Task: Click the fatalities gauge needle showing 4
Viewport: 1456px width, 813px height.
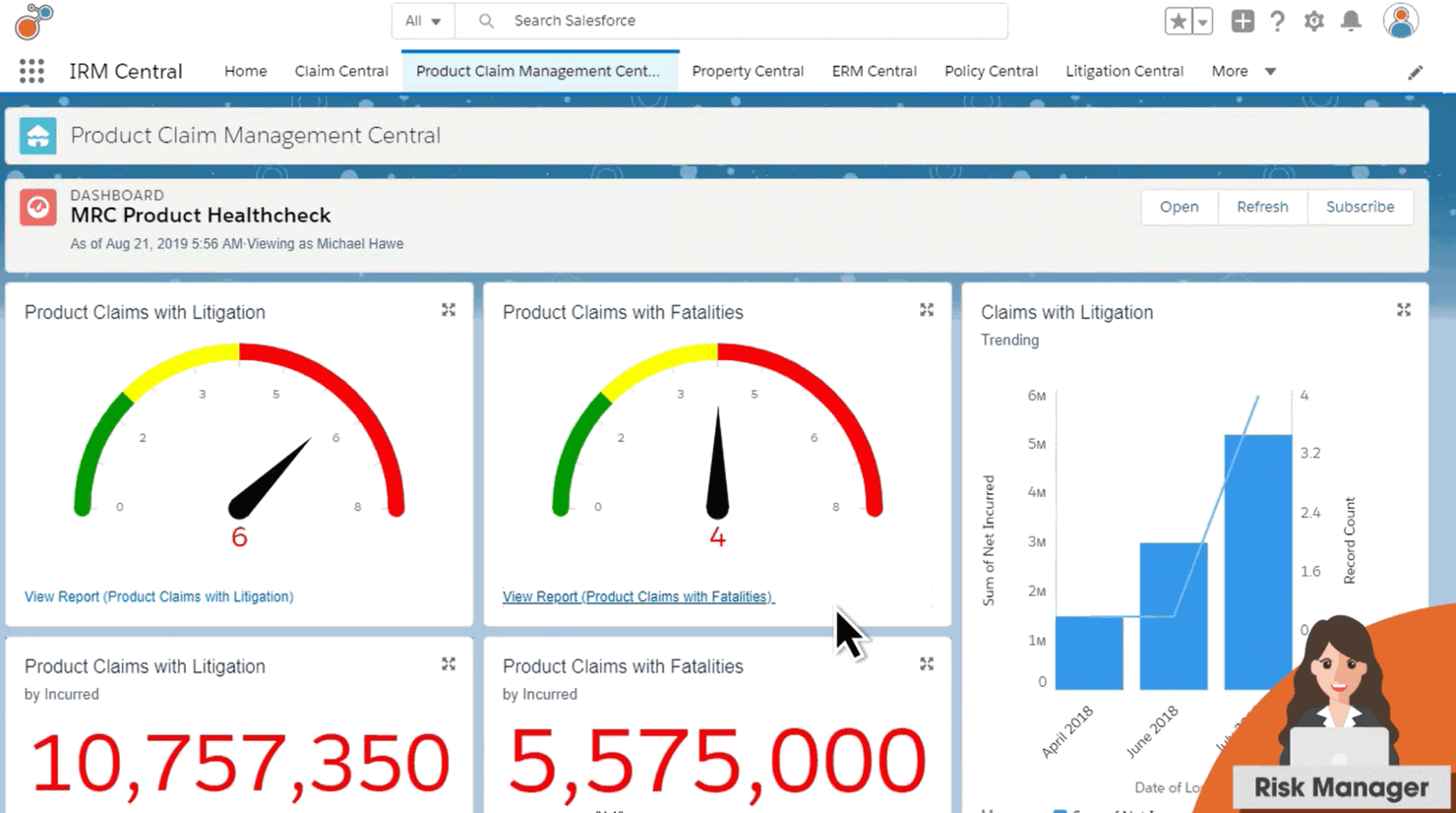Action: pyautogui.click(x=718, y=463)
